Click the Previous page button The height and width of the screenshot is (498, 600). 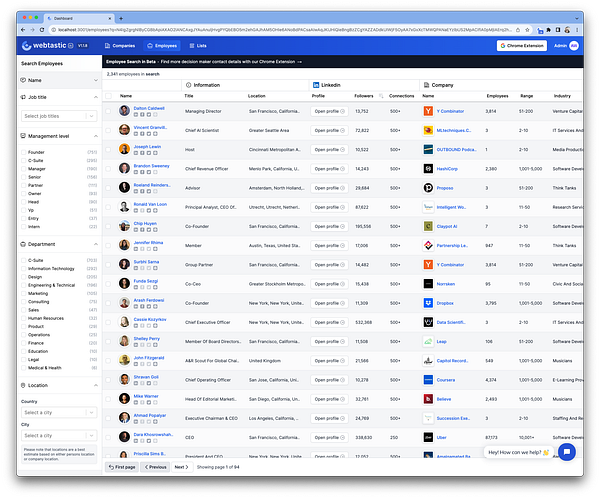[x=155, y=467]
